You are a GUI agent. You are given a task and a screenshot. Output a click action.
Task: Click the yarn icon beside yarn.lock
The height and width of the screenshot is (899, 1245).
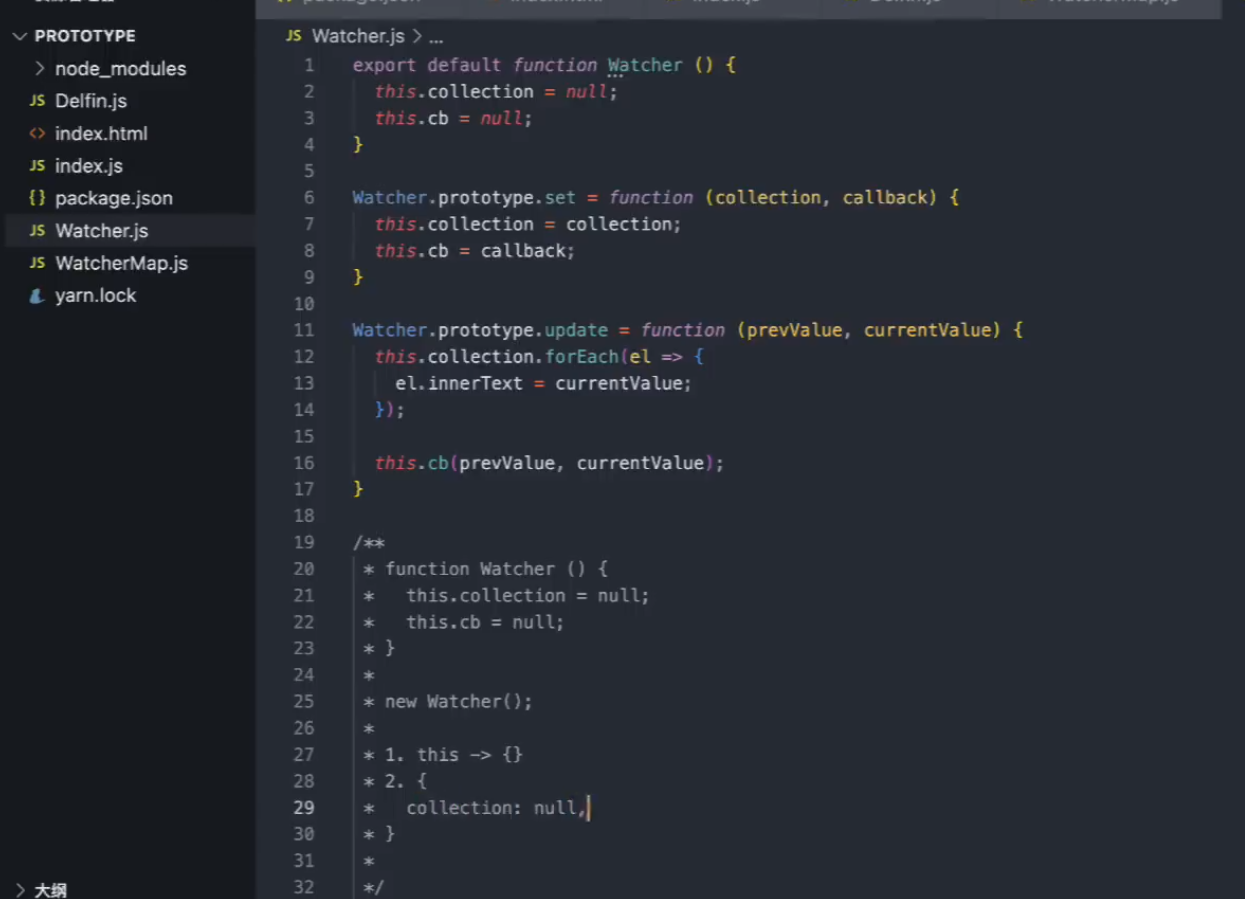click(x=37, y=296)
